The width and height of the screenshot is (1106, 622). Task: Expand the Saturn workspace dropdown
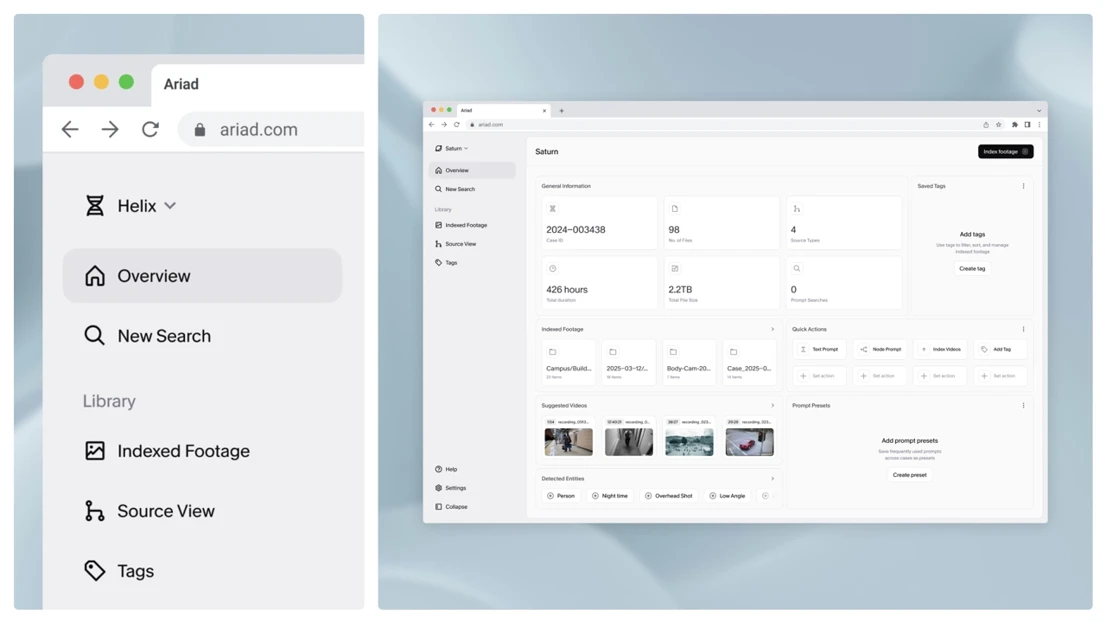point(452,148)
